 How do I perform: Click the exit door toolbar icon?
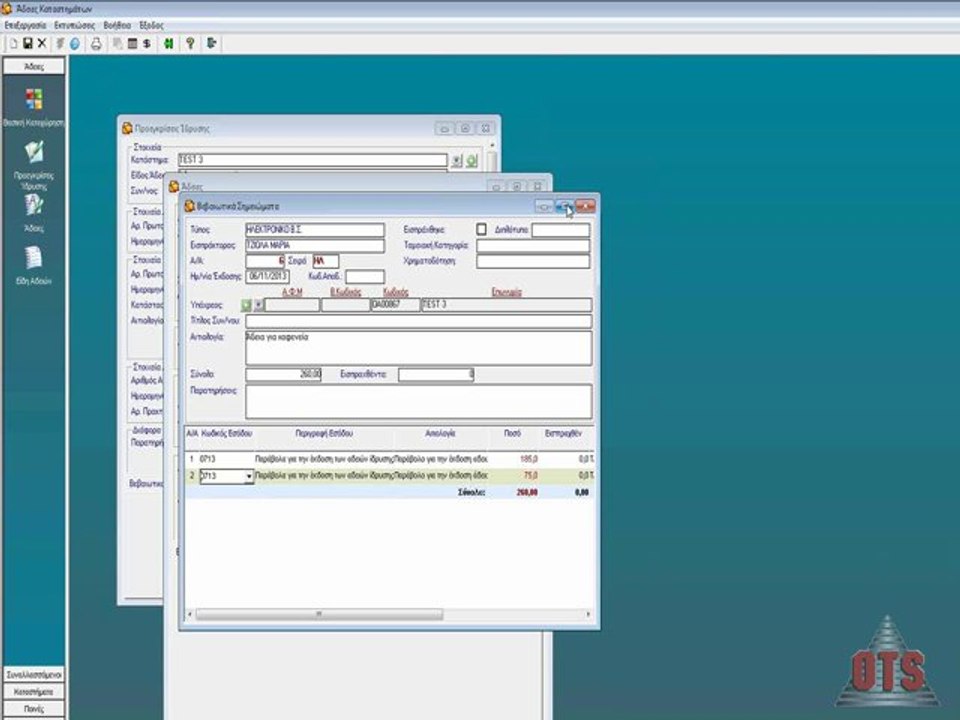[212, 43]
